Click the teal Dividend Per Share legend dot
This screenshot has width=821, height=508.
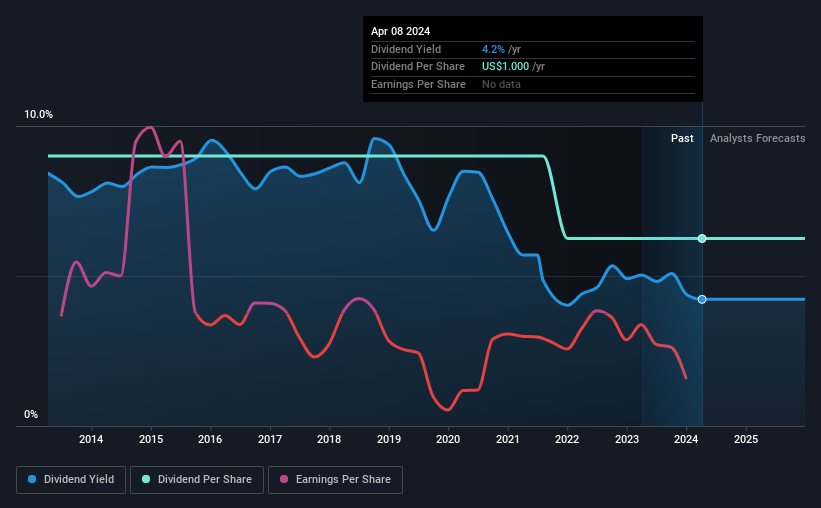[x=146, y=479]
